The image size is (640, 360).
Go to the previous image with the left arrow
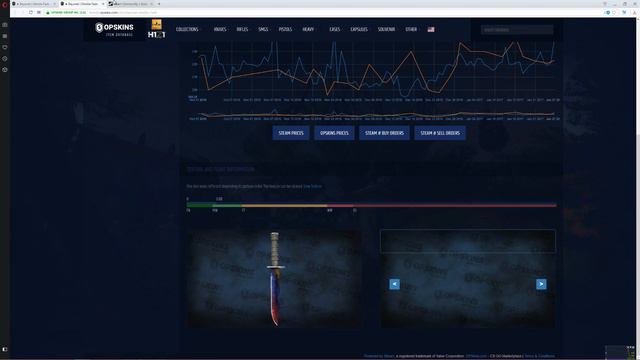(x=394, y=284)
